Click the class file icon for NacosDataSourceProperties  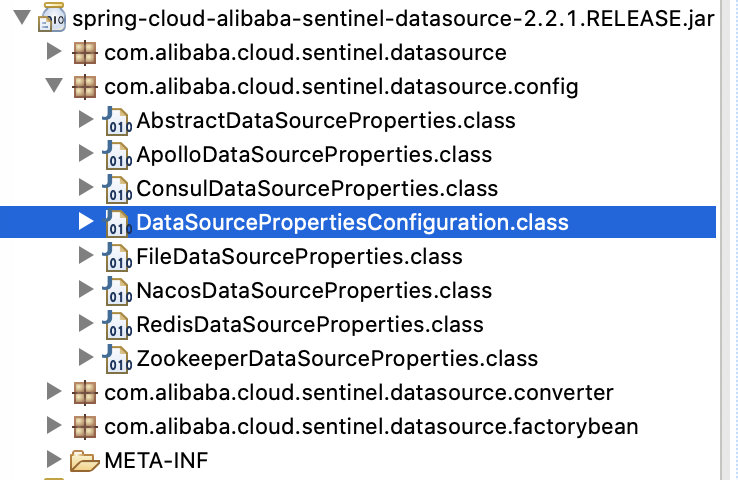[117, 292]
